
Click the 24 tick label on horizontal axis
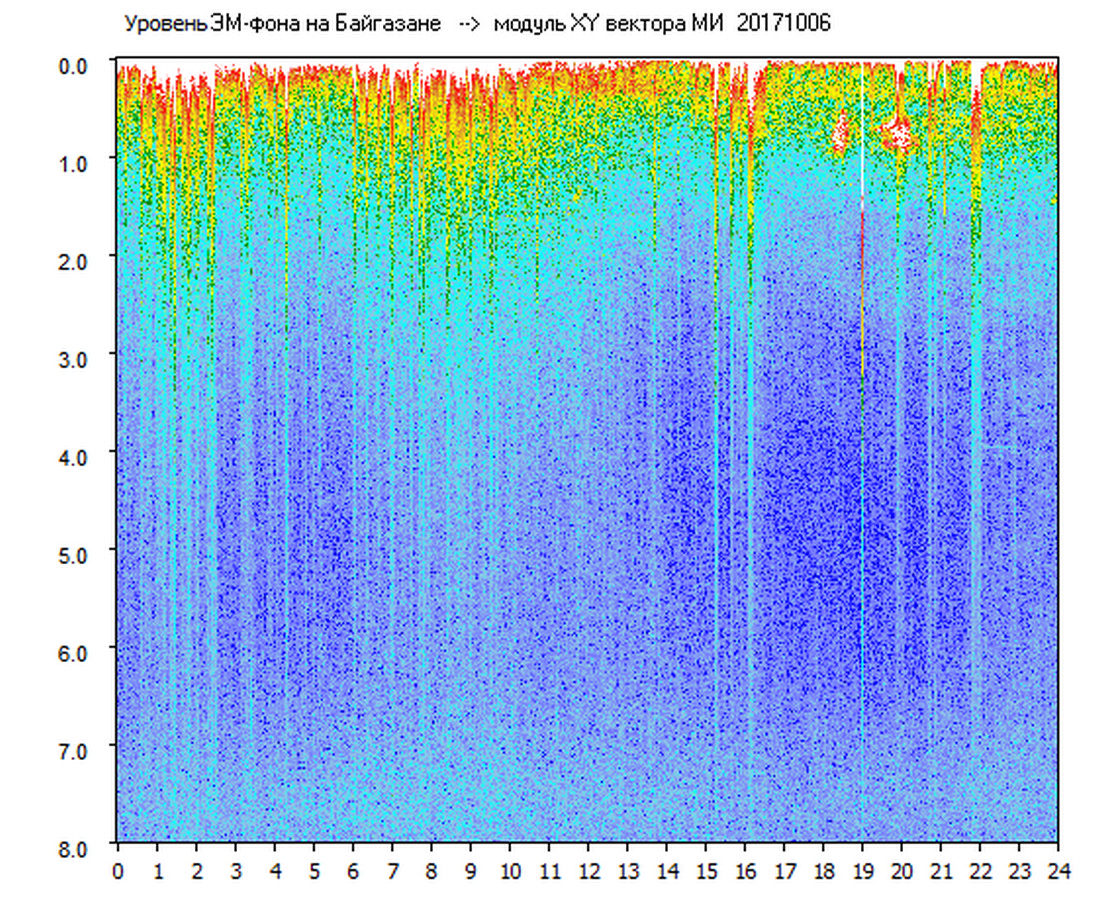click(x=1058, y=870)
